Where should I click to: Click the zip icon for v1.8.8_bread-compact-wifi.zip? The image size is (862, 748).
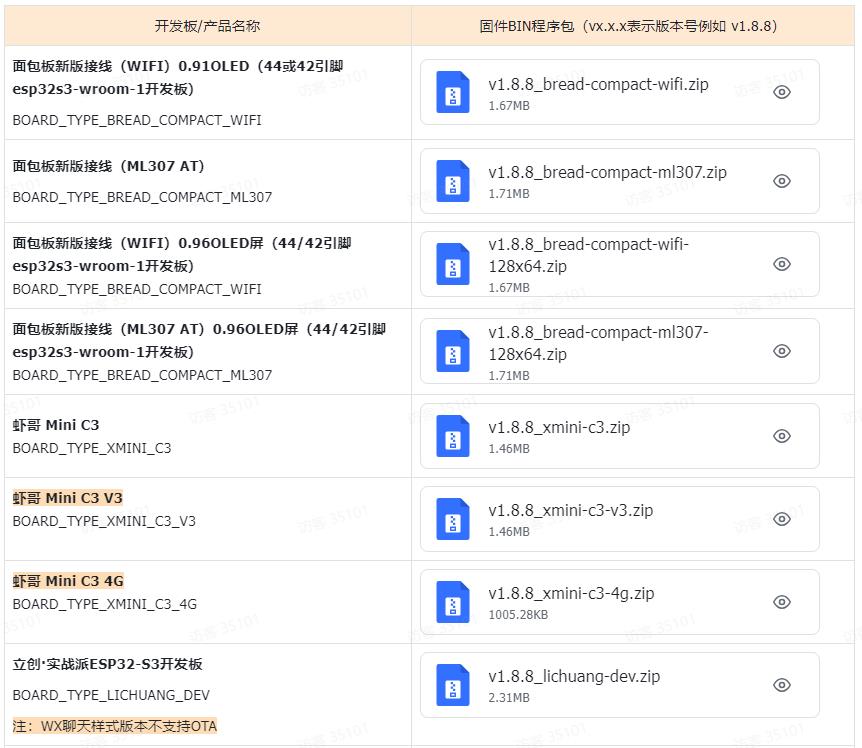click(453, 92)
